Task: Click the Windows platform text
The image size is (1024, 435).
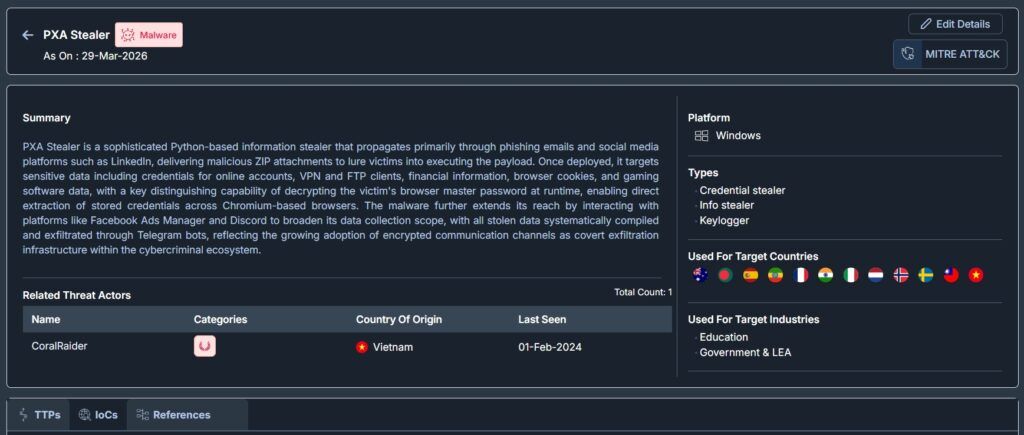Action: click(738, 136)
